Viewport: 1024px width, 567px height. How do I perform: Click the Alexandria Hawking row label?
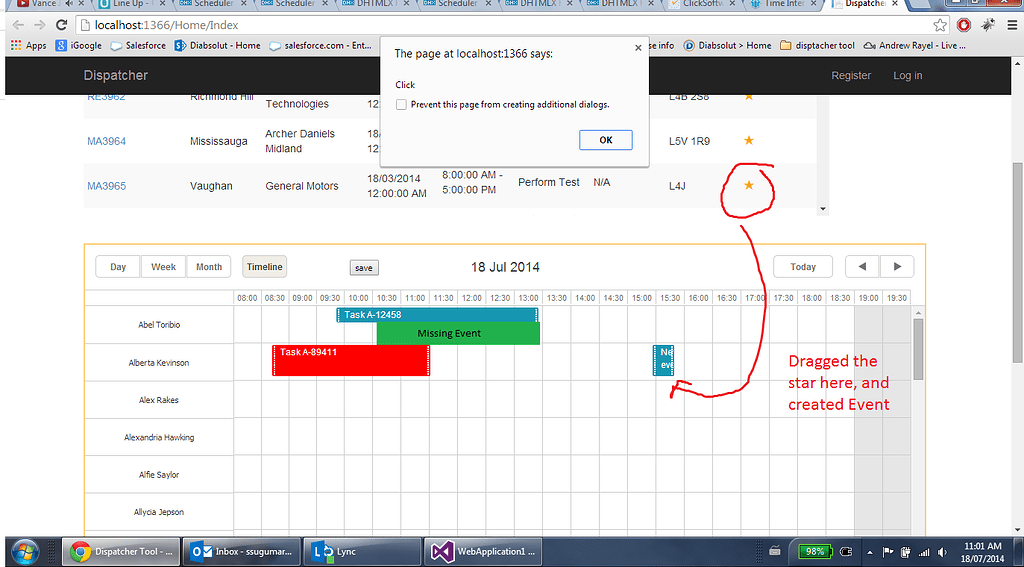(x=159, y=437)
